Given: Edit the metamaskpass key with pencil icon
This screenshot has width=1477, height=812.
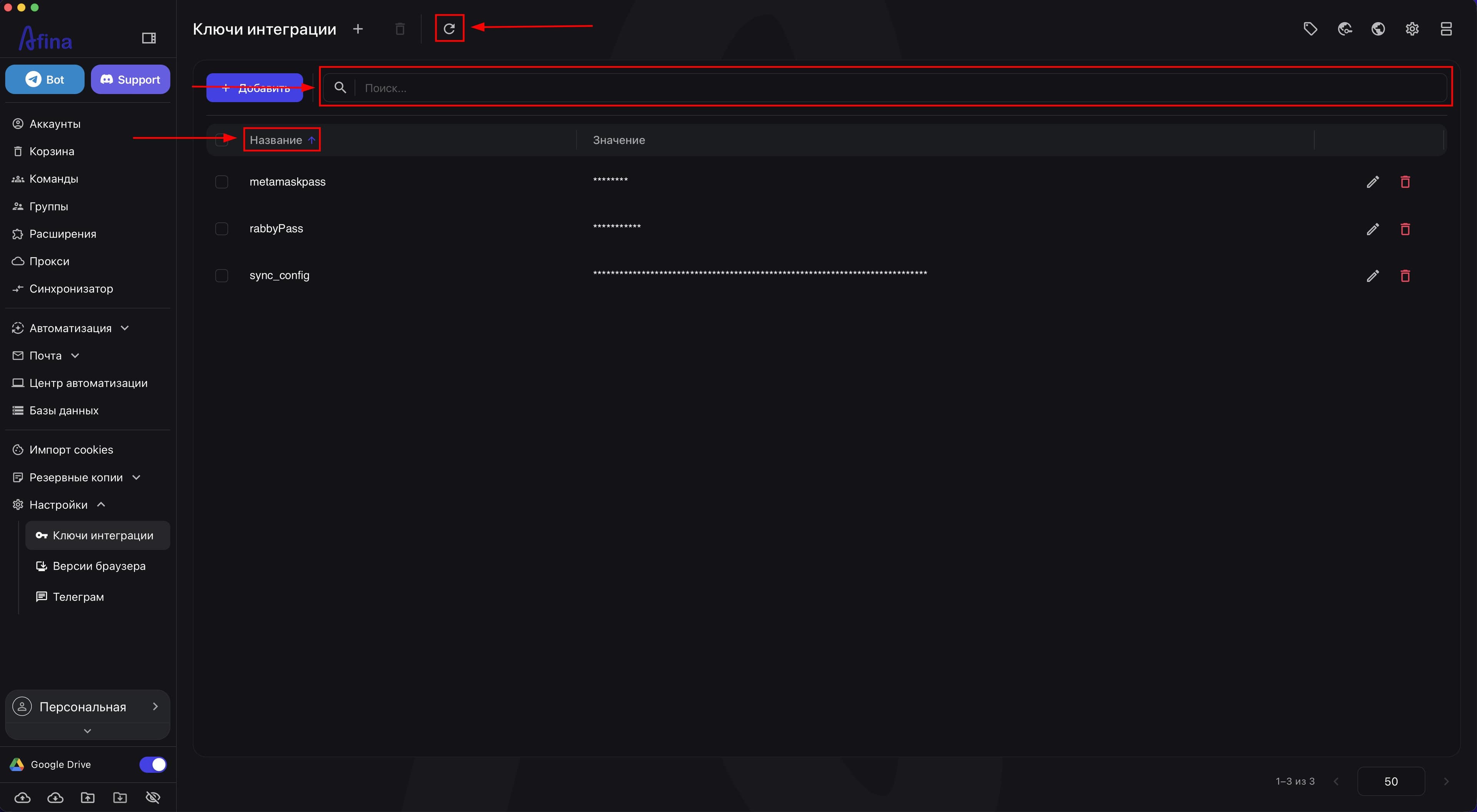Looking at the screenshot, I should [x=1373, y=181].
